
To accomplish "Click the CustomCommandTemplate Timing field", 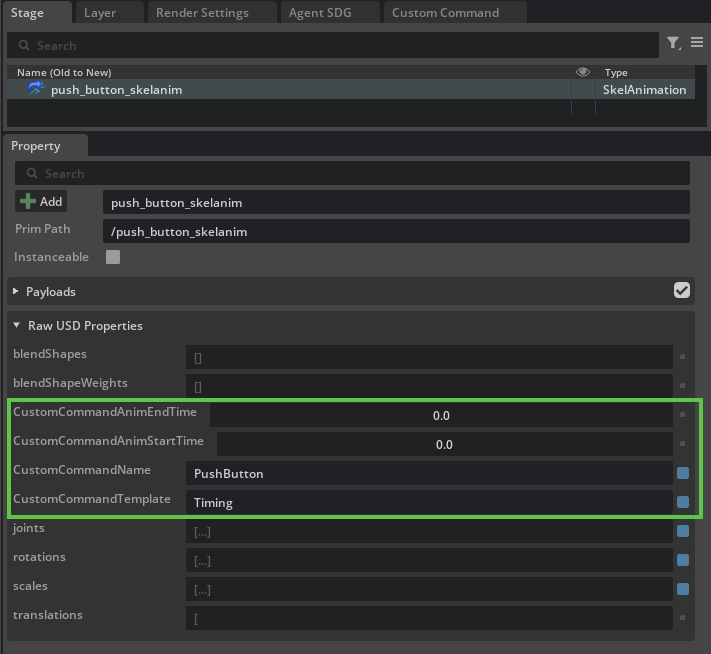I will coord(429,502).
